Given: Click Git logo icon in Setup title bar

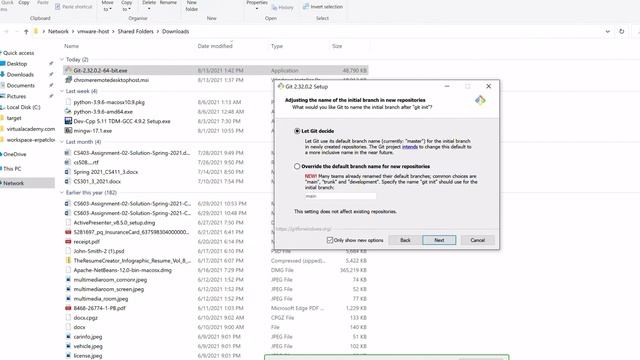Looking at the screenshot, I should point(281,86).
